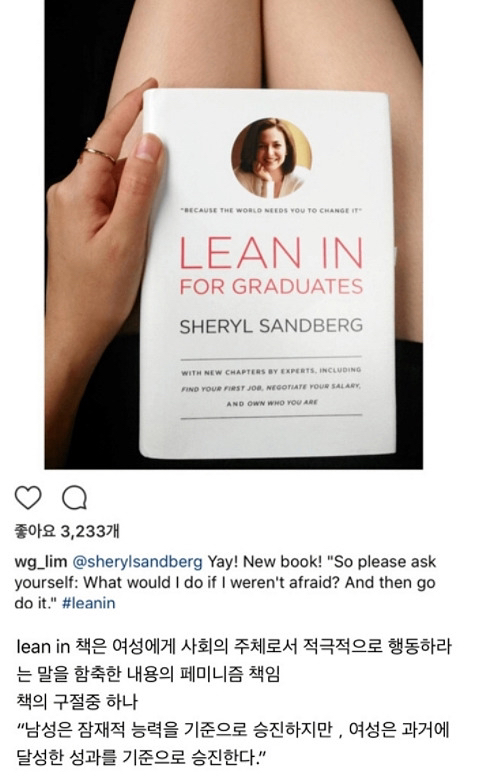The height and width of the screenshot is (784, 485).
Task: Click the gold ring on the finger
Action: pyautogui.click(x=99, y=152)
